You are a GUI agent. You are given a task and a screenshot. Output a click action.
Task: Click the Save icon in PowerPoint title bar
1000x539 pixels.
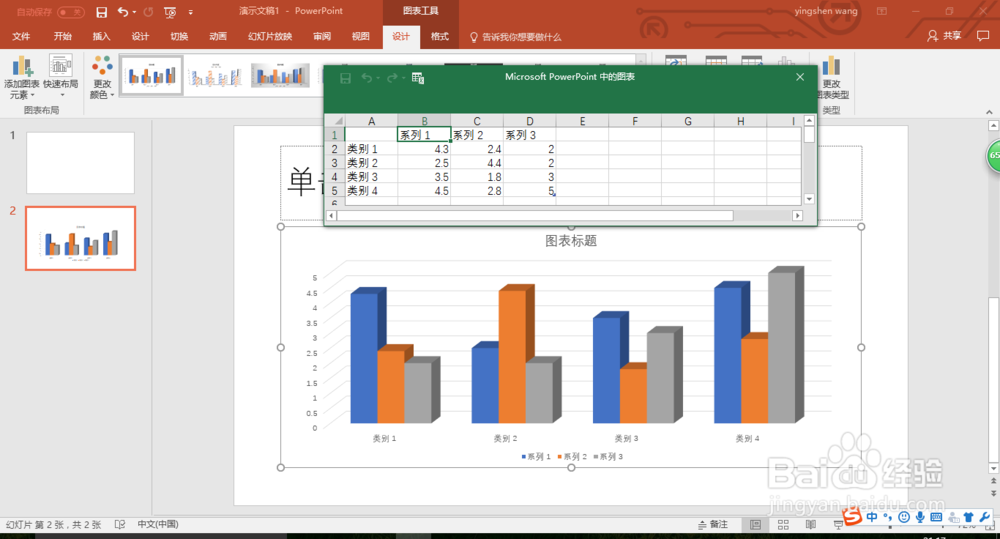101,11
